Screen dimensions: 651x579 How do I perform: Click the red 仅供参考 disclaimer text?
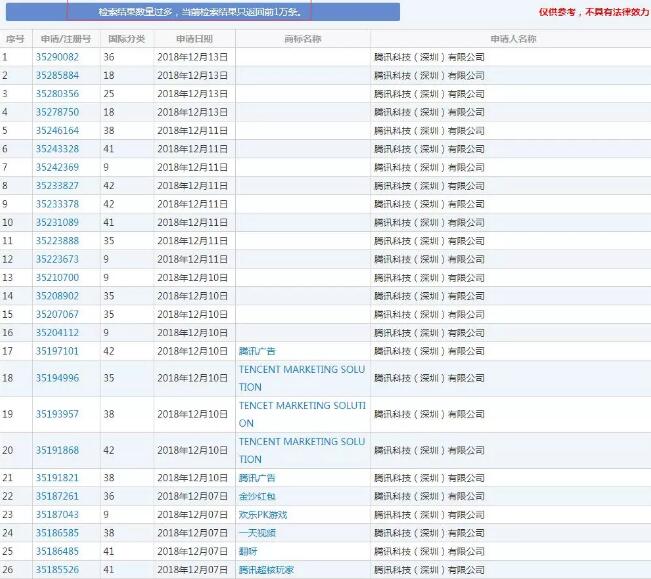[594, 12]
